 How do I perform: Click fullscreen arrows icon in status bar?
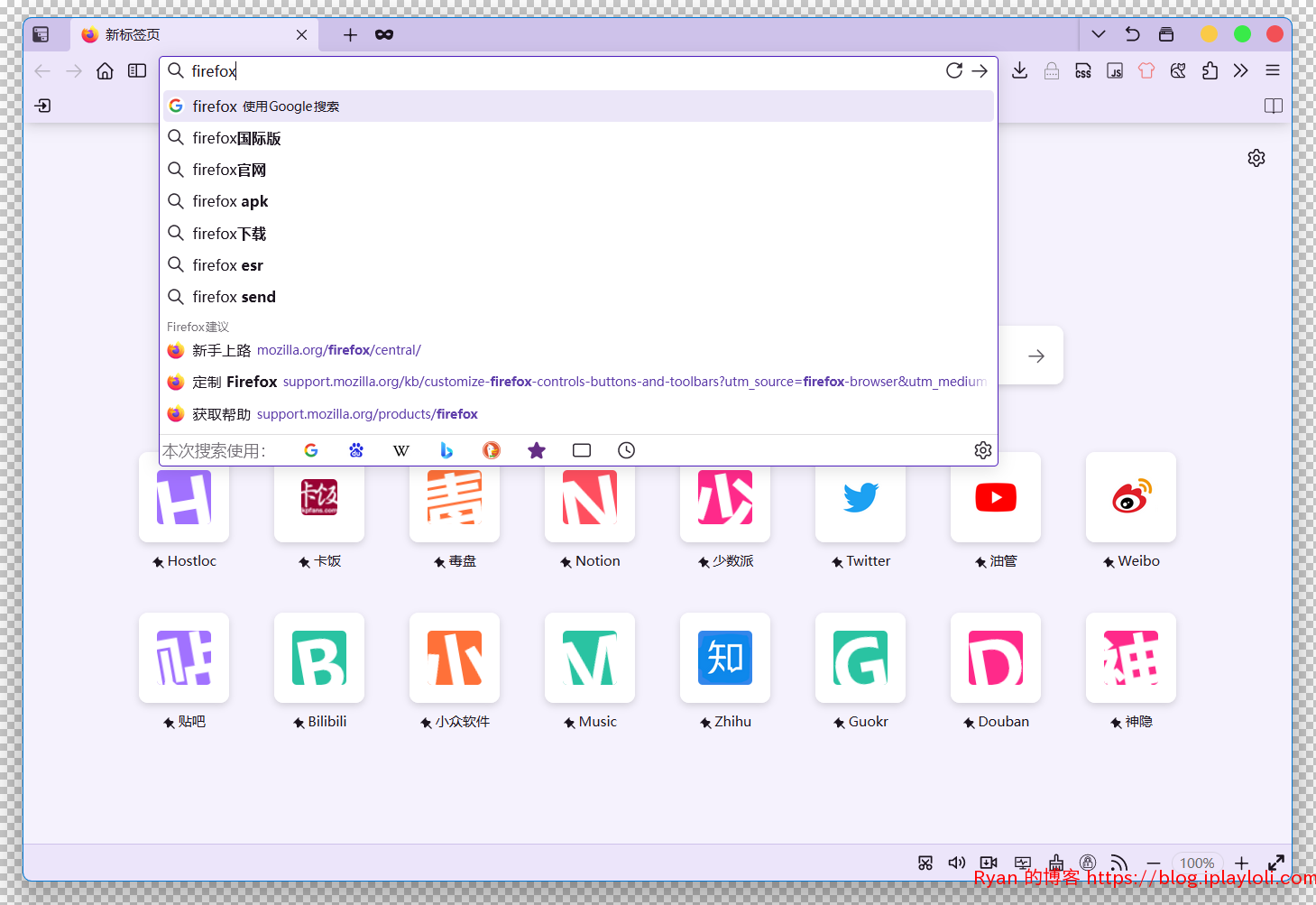(x=1276, y=863)
